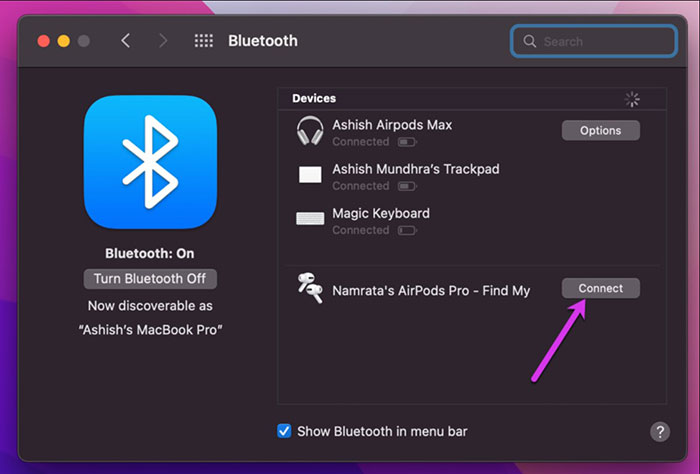Open Options for Ashish Airpods Max
700x474 pixels.
click(600, 130)
